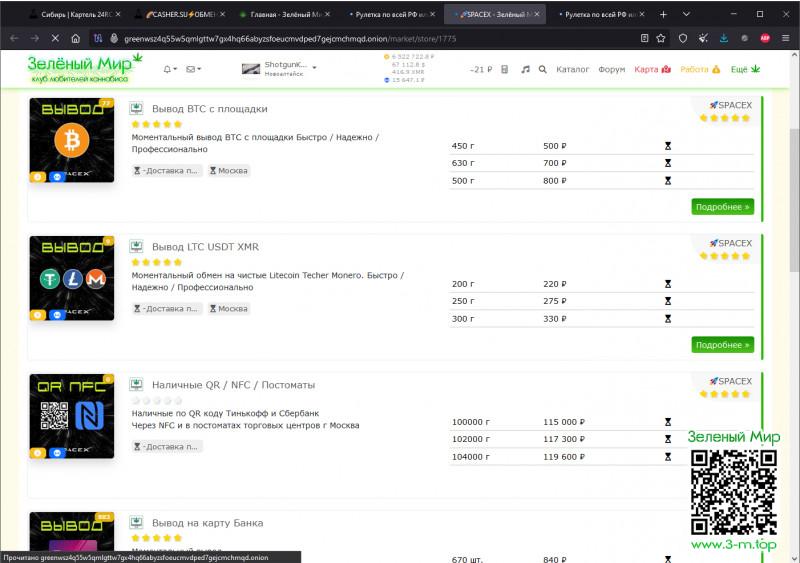Click the music note icon in header
This screenshot has height=563, width=800.
coord(525,70)
